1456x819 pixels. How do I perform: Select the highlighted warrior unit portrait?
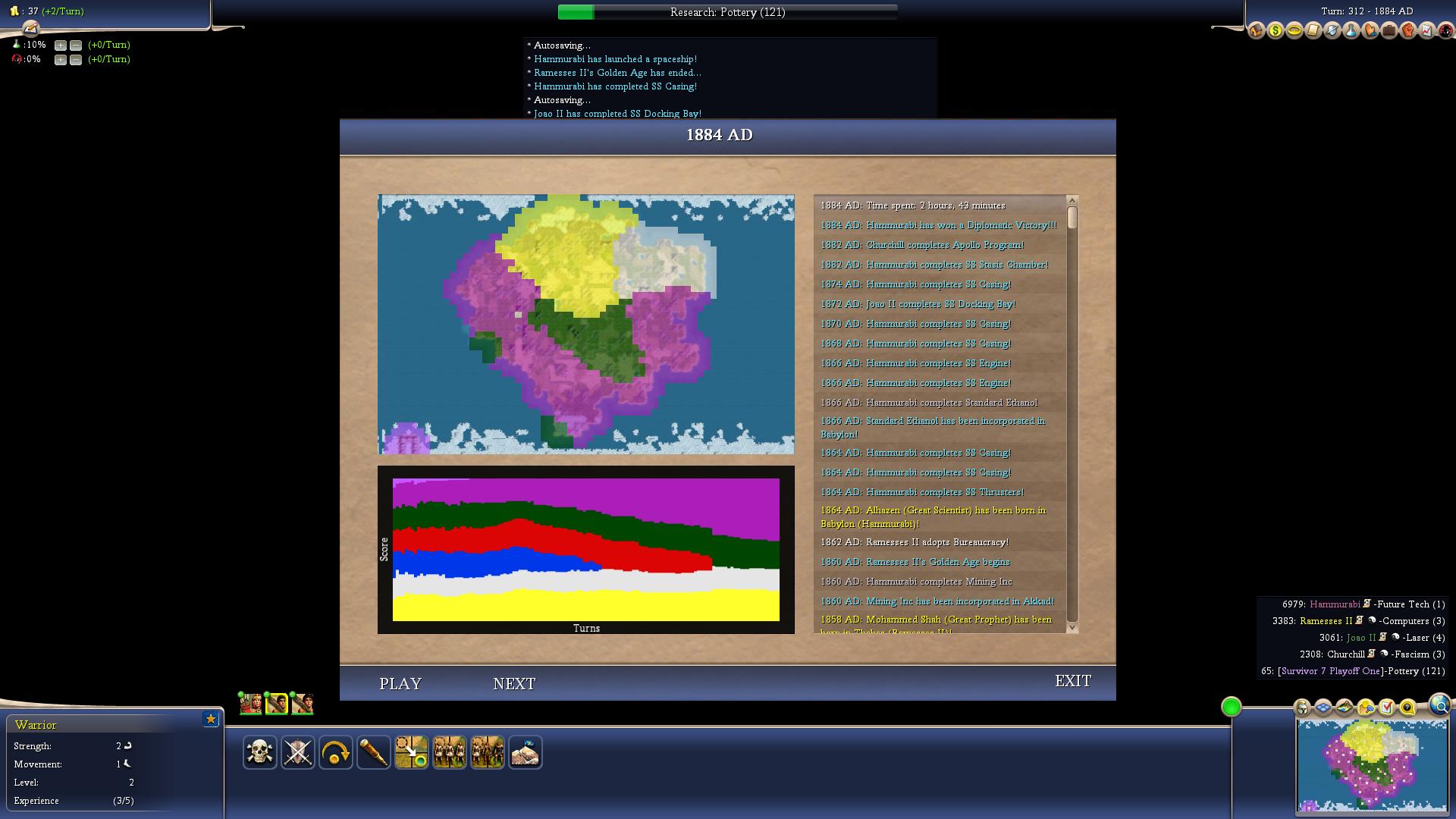pyautogui.click(x=276, y=704)
